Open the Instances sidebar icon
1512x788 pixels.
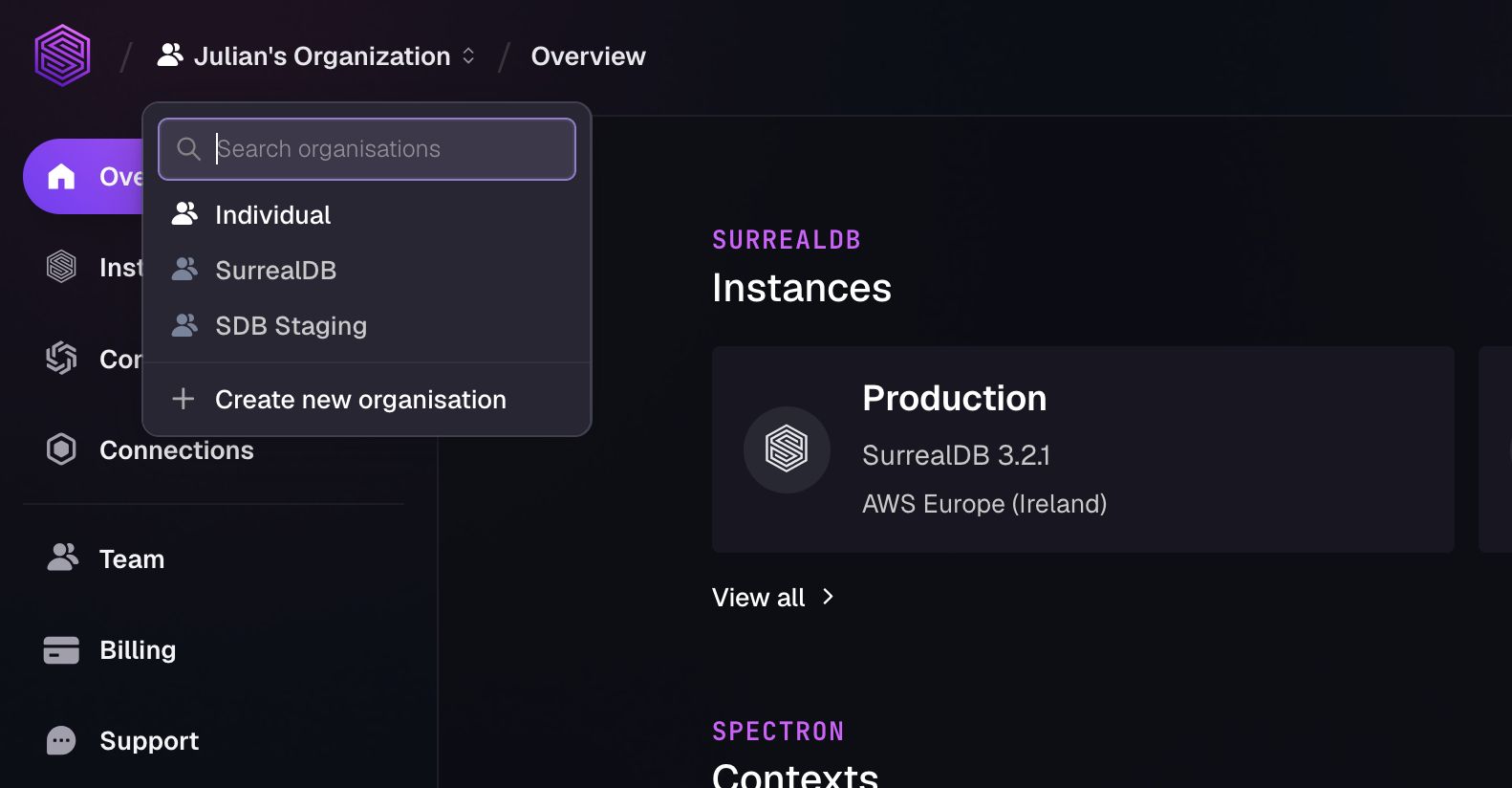tap(61, 267)
